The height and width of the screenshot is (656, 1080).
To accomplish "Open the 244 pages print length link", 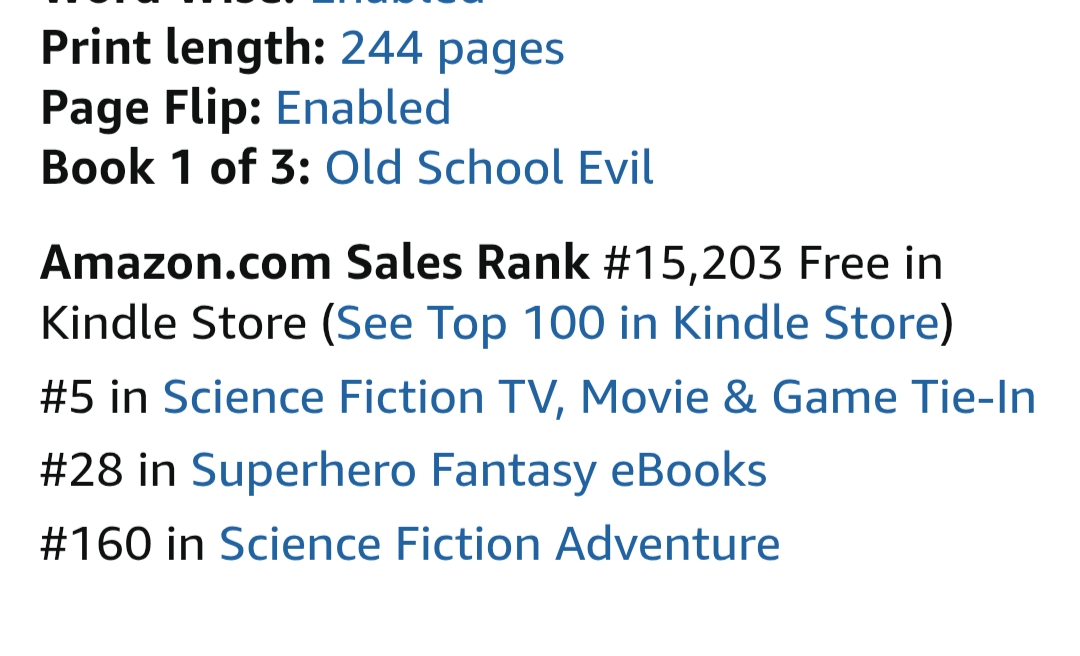I will (x=452, y=49).
